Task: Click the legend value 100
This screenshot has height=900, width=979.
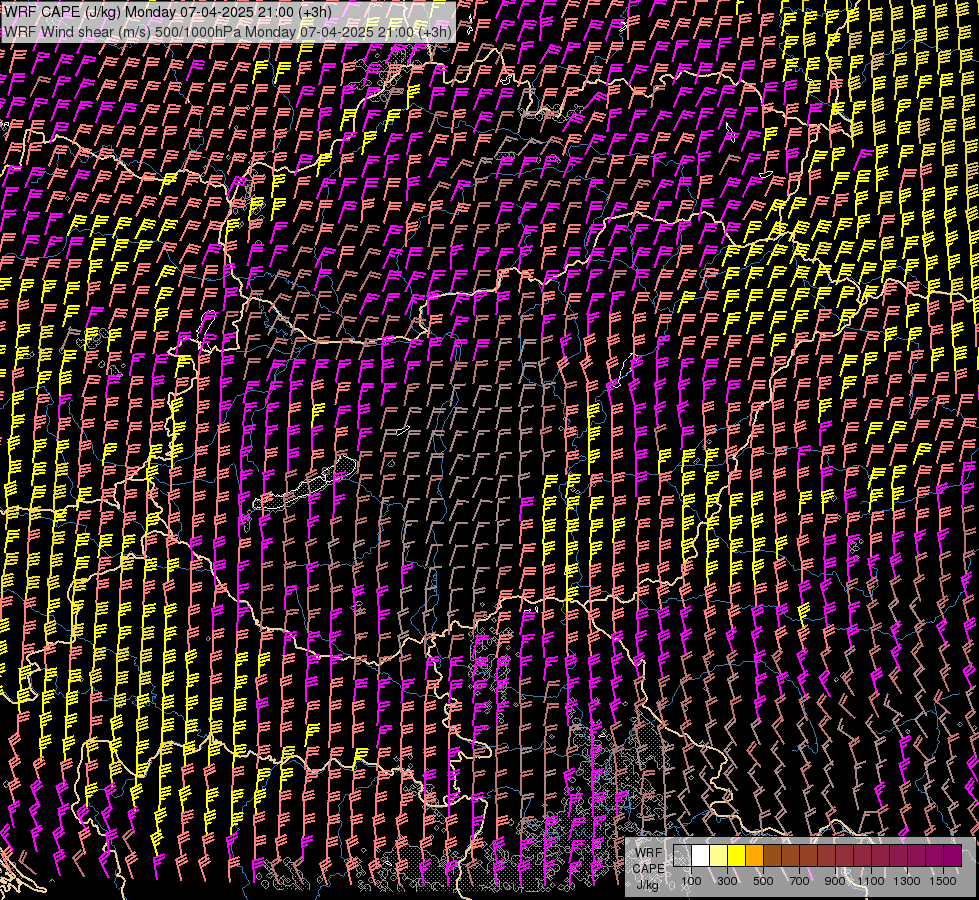Action: pyautogui.click(x=691, y=881)
